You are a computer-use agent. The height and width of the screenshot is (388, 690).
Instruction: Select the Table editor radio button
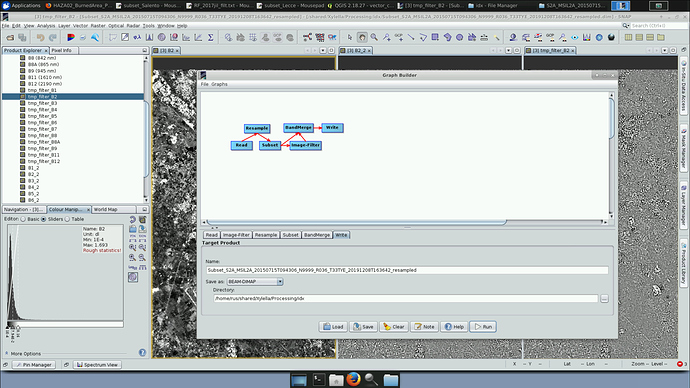67,219
